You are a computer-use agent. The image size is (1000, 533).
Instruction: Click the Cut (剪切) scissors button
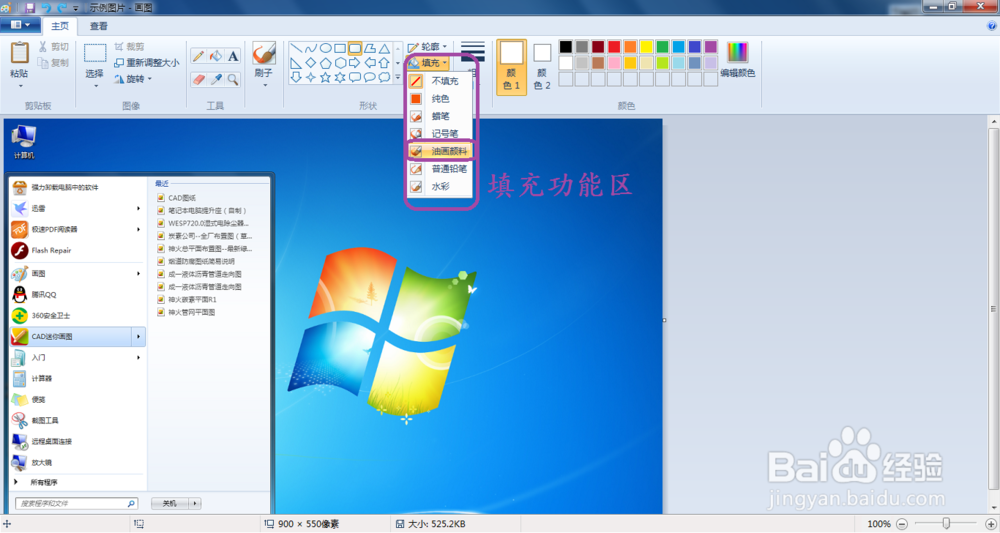coord(53,47)
